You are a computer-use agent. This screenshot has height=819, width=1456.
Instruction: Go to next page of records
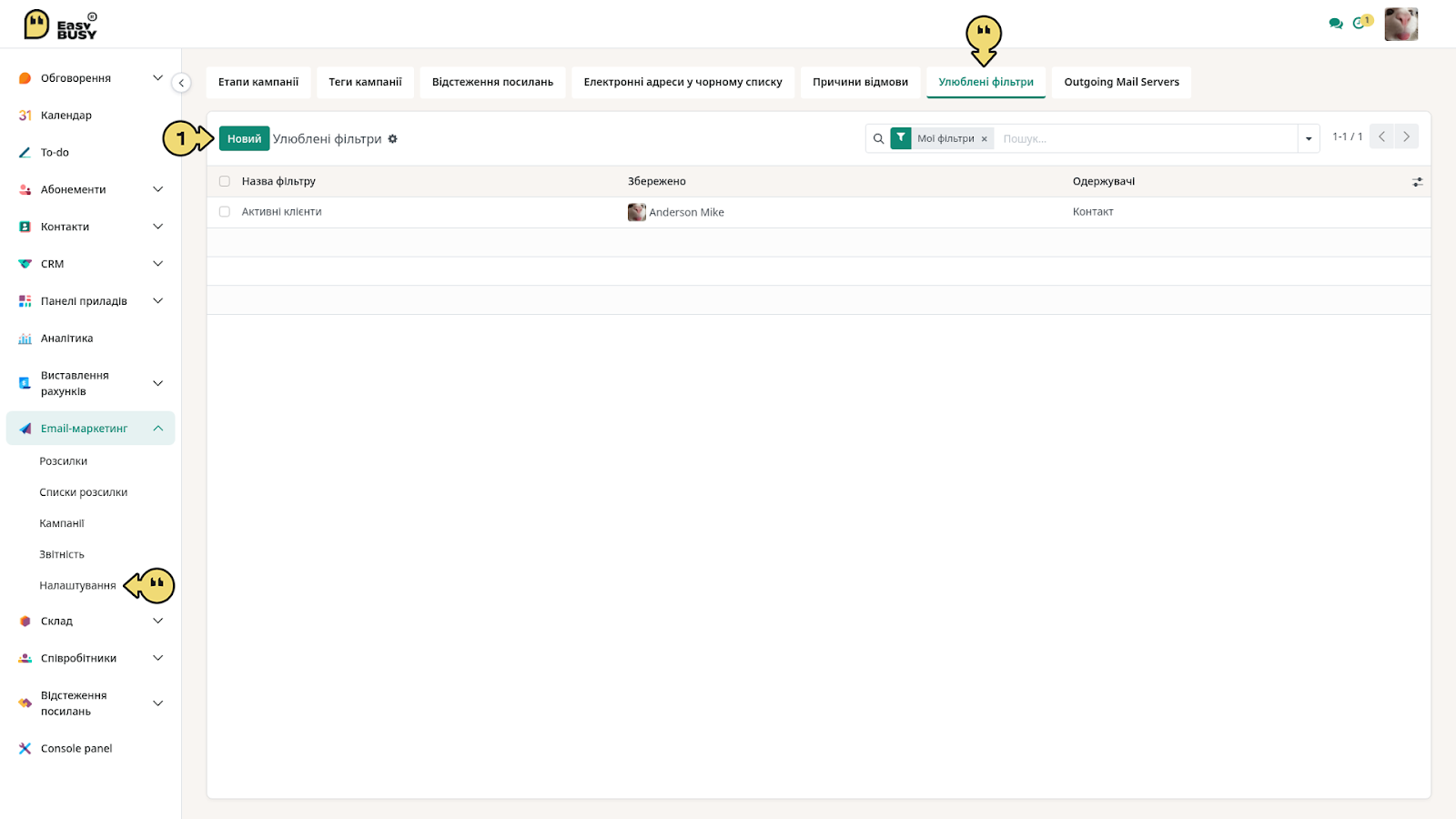pyautogui.click(x=1406, y=136)
